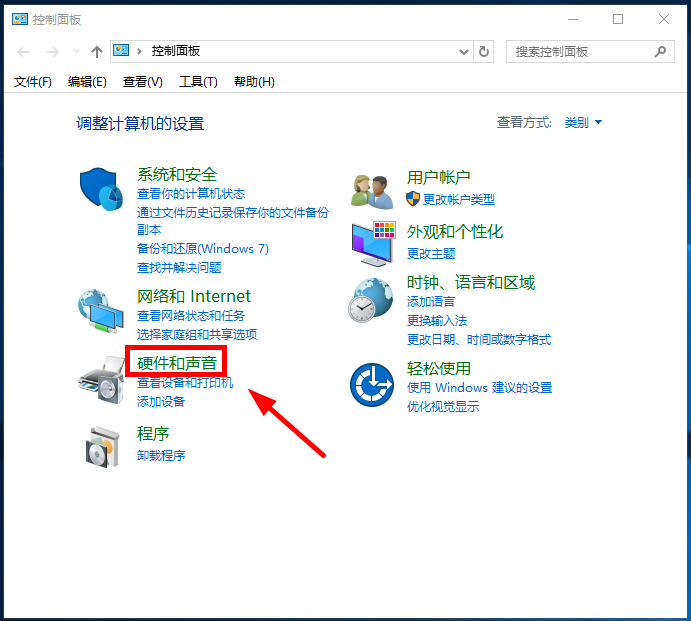Click the Hardware and Sound printer icon

tap(100, 383)
